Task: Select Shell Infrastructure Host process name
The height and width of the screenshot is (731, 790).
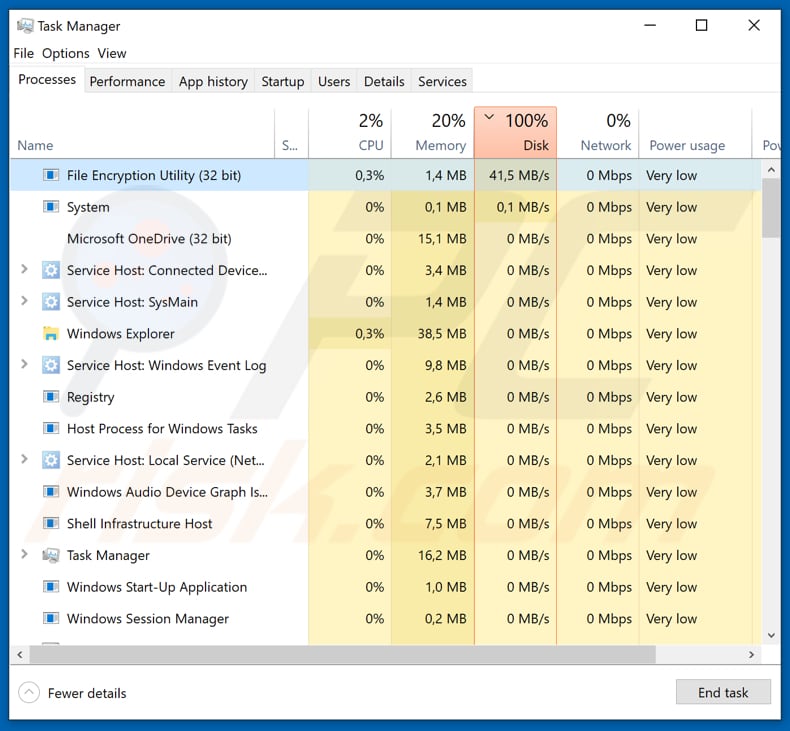Action: point(140,524)
